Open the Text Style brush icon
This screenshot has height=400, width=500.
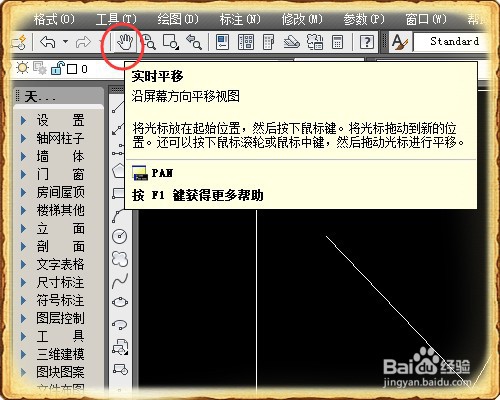tap(400, 42)
